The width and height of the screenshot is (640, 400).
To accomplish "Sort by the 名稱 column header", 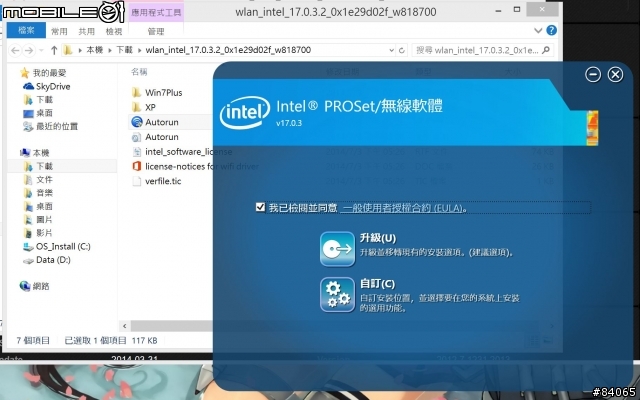I will [x=139, y=72].
